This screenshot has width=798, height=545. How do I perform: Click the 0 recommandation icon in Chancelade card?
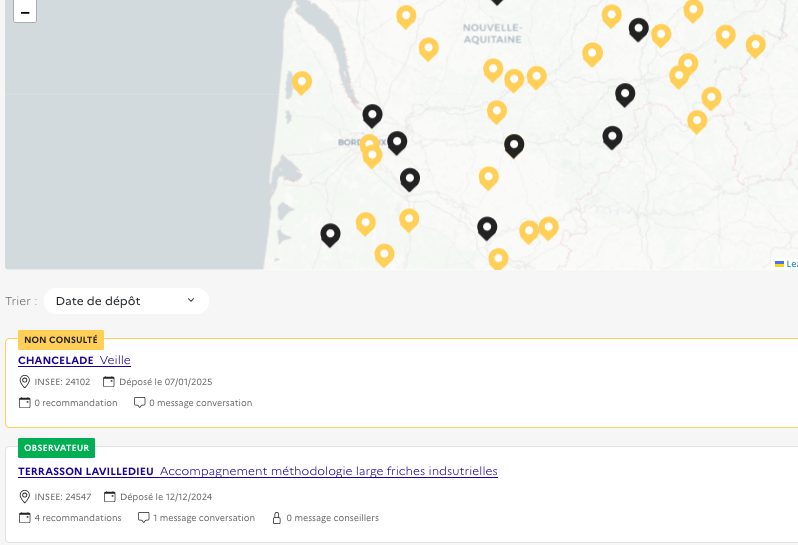(x=25, y=403)
